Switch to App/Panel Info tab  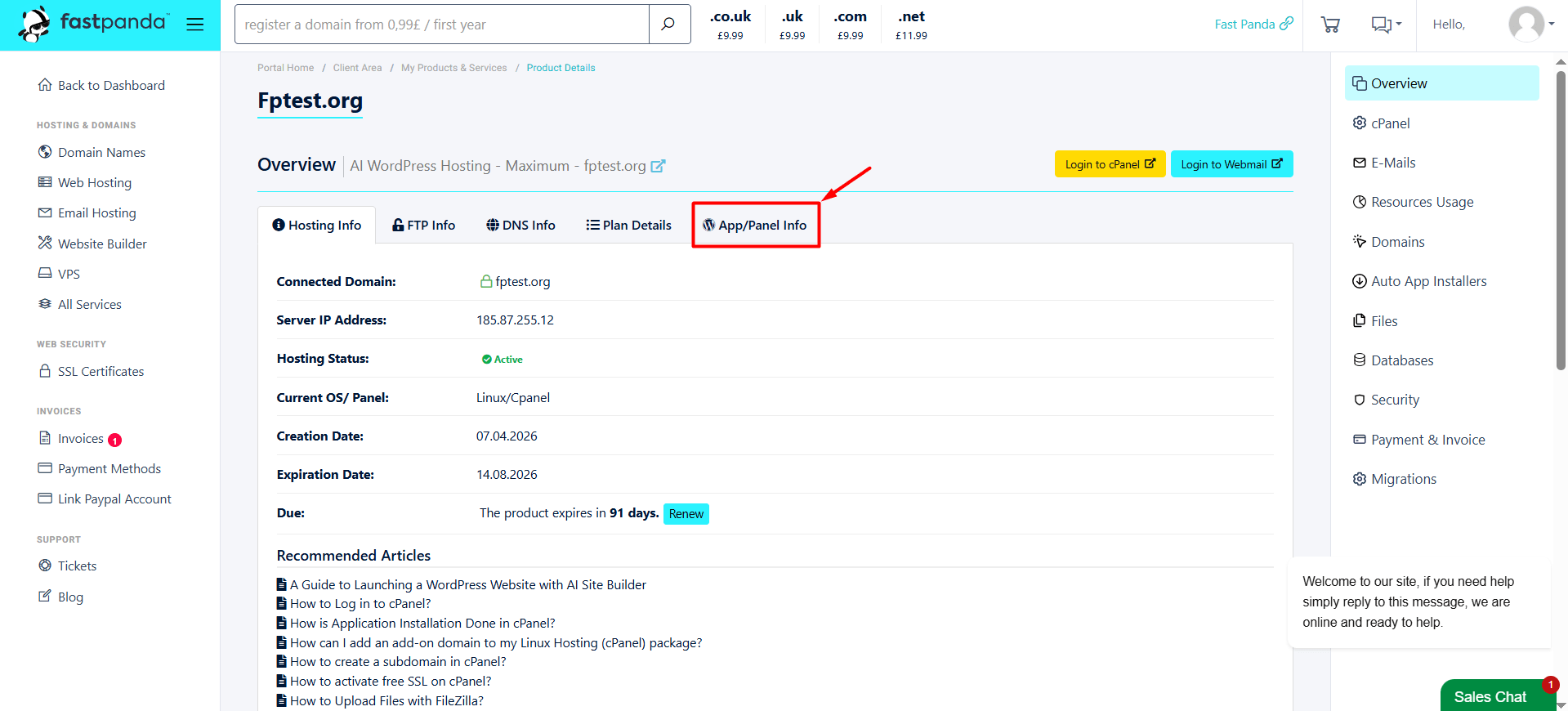click(755, 225)
